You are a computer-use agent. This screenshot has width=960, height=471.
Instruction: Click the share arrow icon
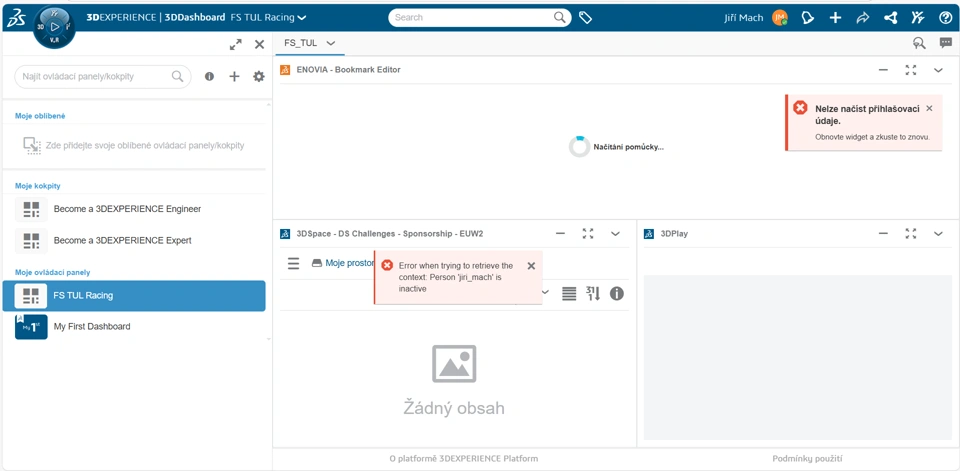[x=863, y=18]
